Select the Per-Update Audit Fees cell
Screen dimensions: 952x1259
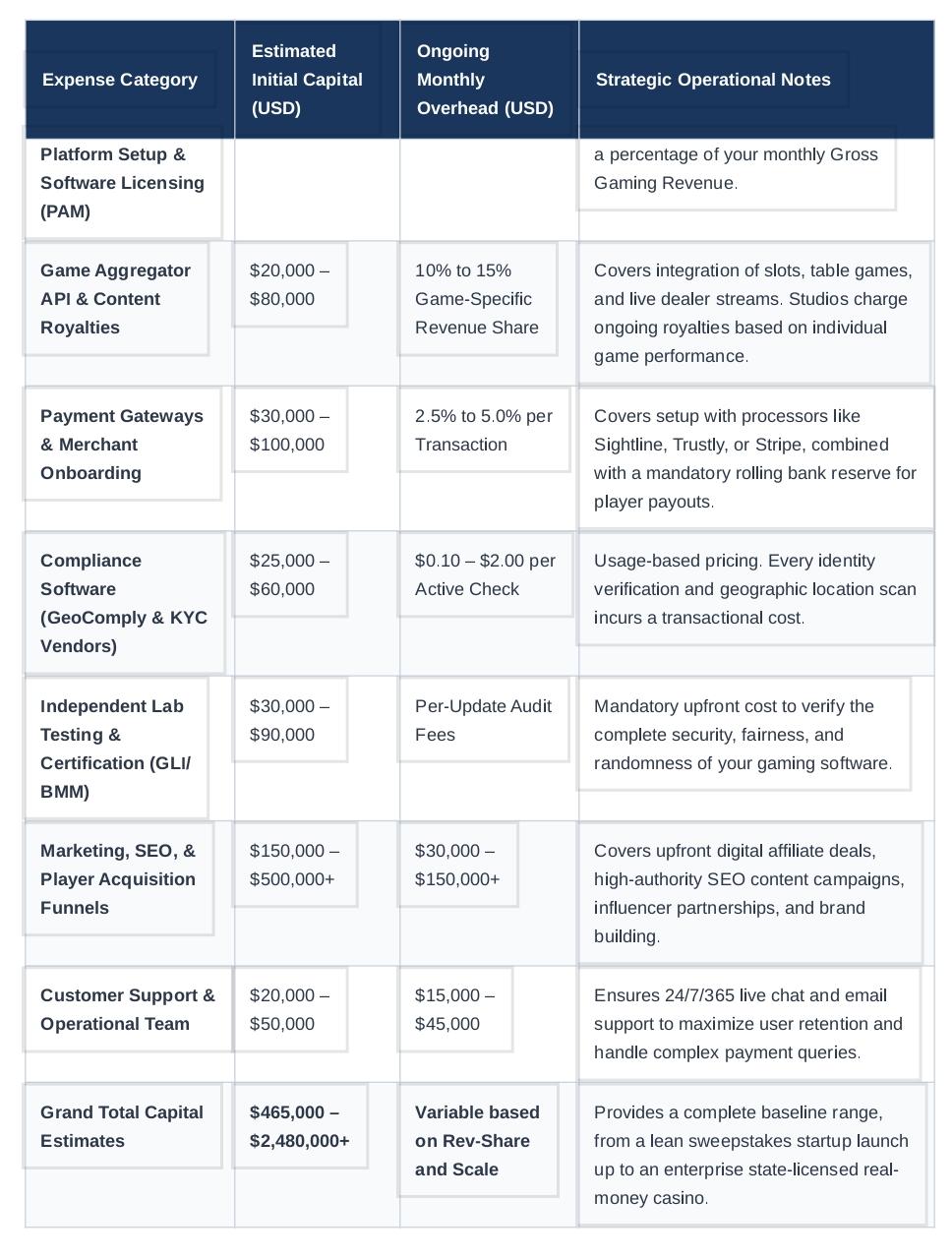484,720
